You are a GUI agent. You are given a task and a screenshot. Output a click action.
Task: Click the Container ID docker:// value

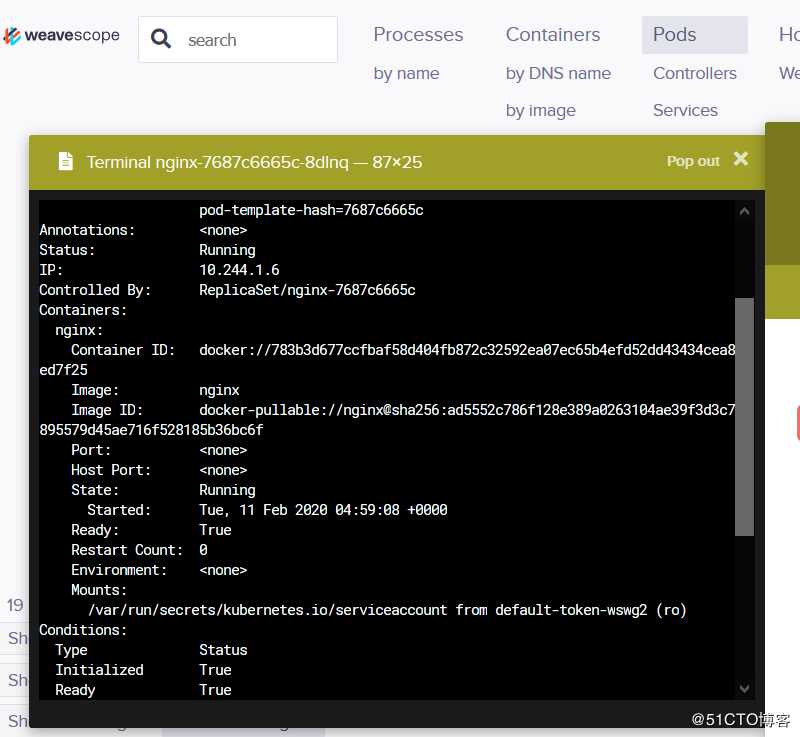[467, 350]
